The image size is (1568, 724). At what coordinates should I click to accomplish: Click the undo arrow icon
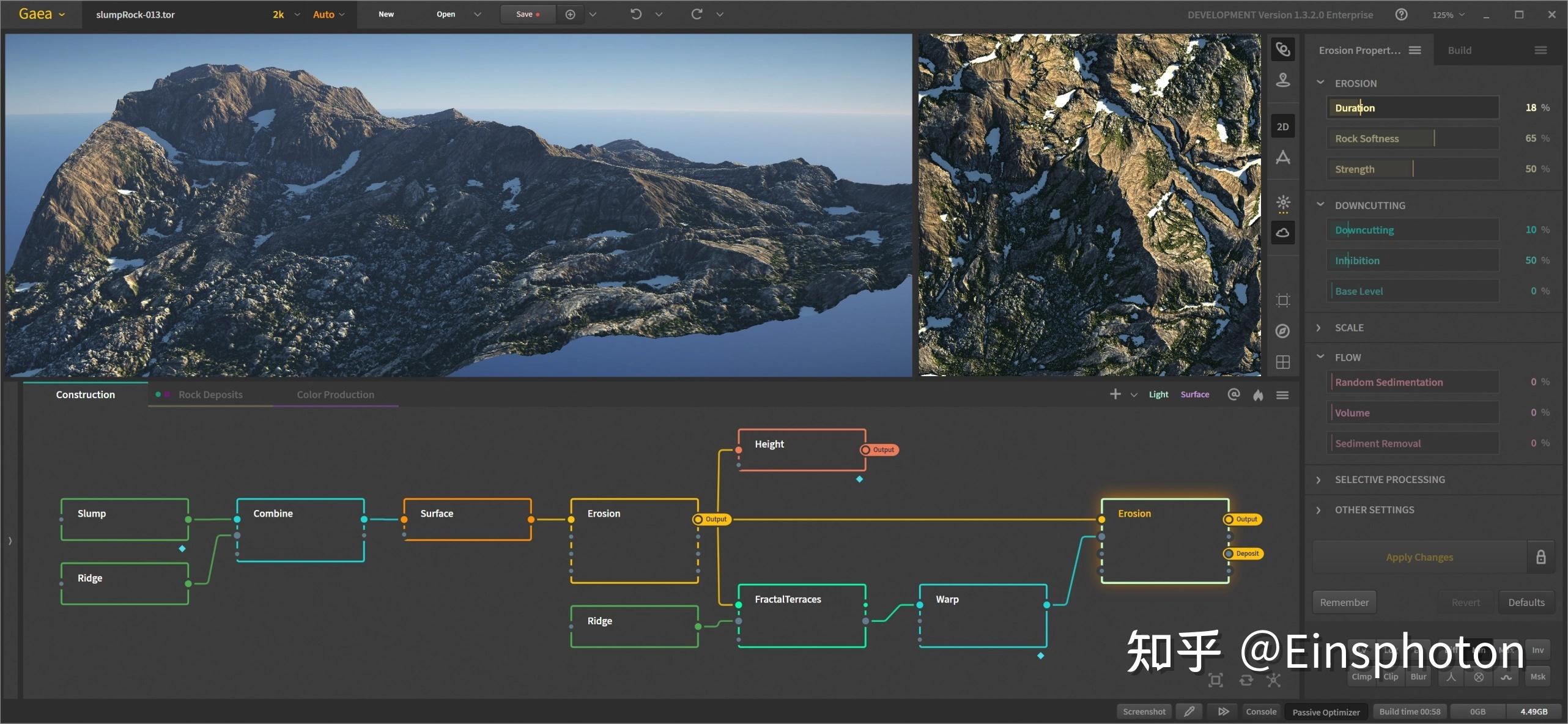point(636,14)
